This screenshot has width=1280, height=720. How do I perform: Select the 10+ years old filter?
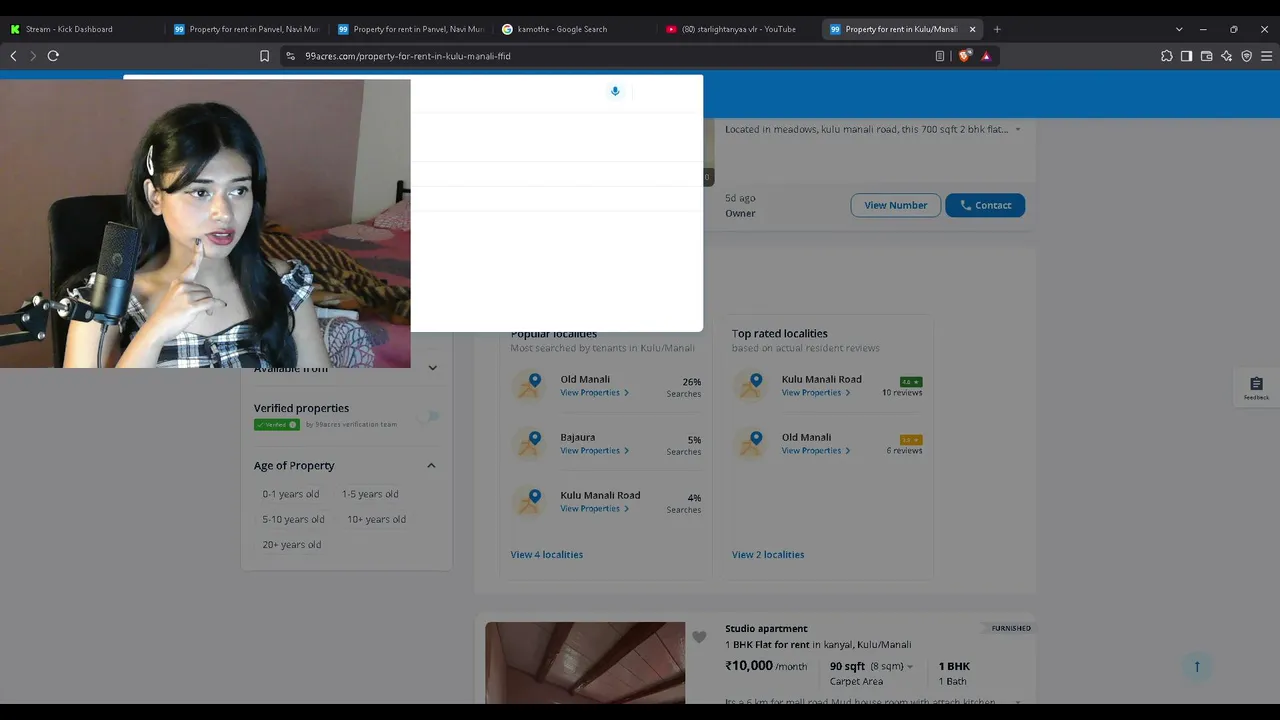pos(376,519)
